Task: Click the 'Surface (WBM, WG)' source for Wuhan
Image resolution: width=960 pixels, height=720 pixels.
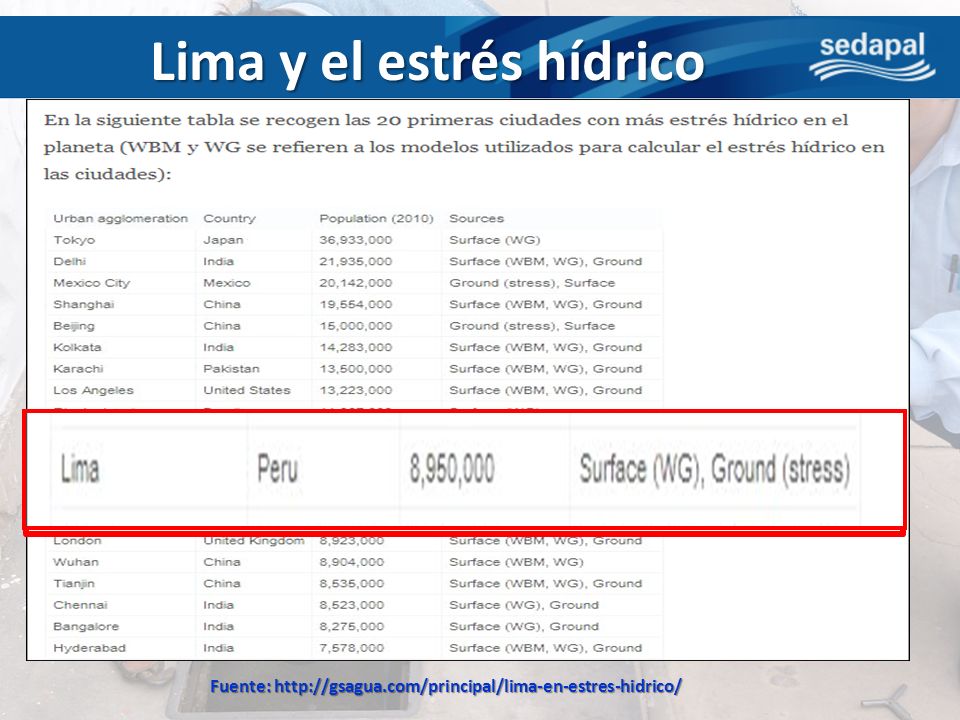Action: pyautogui.click(x=516, y=562)
